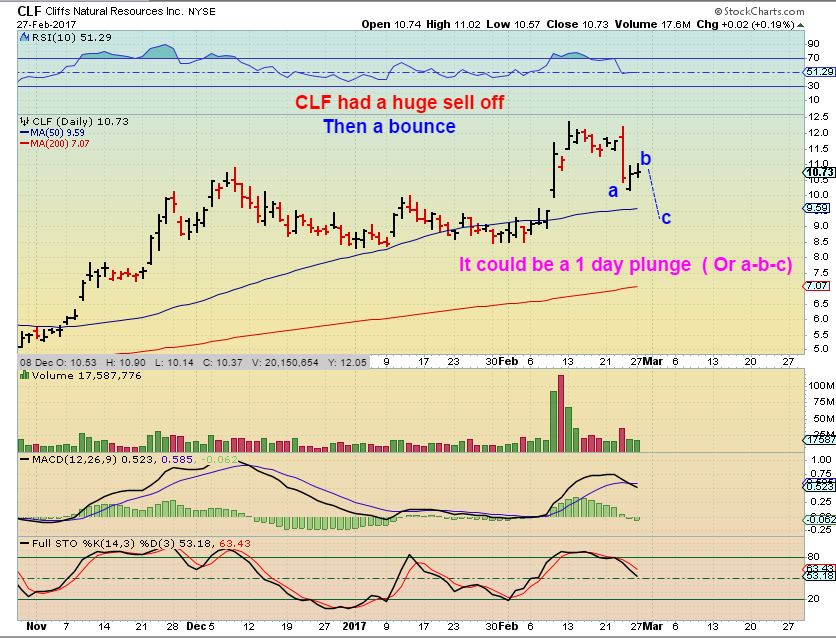This screenshot has width=836, height=638.
Task: Click the '08 Dec O: 10.53' data readout
Action: tap(59, 362)
